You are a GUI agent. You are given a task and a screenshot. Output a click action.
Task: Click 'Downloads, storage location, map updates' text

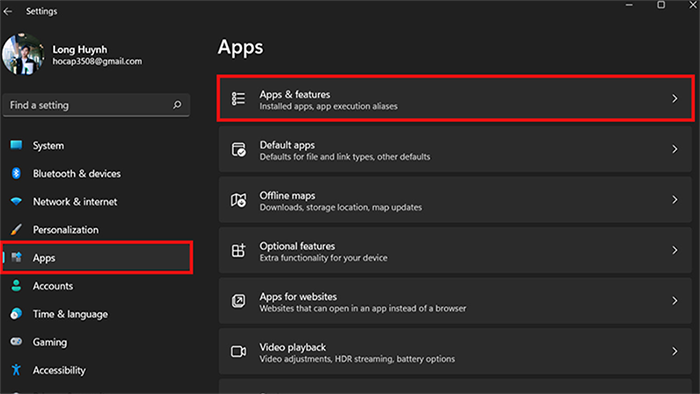[341, 207]
